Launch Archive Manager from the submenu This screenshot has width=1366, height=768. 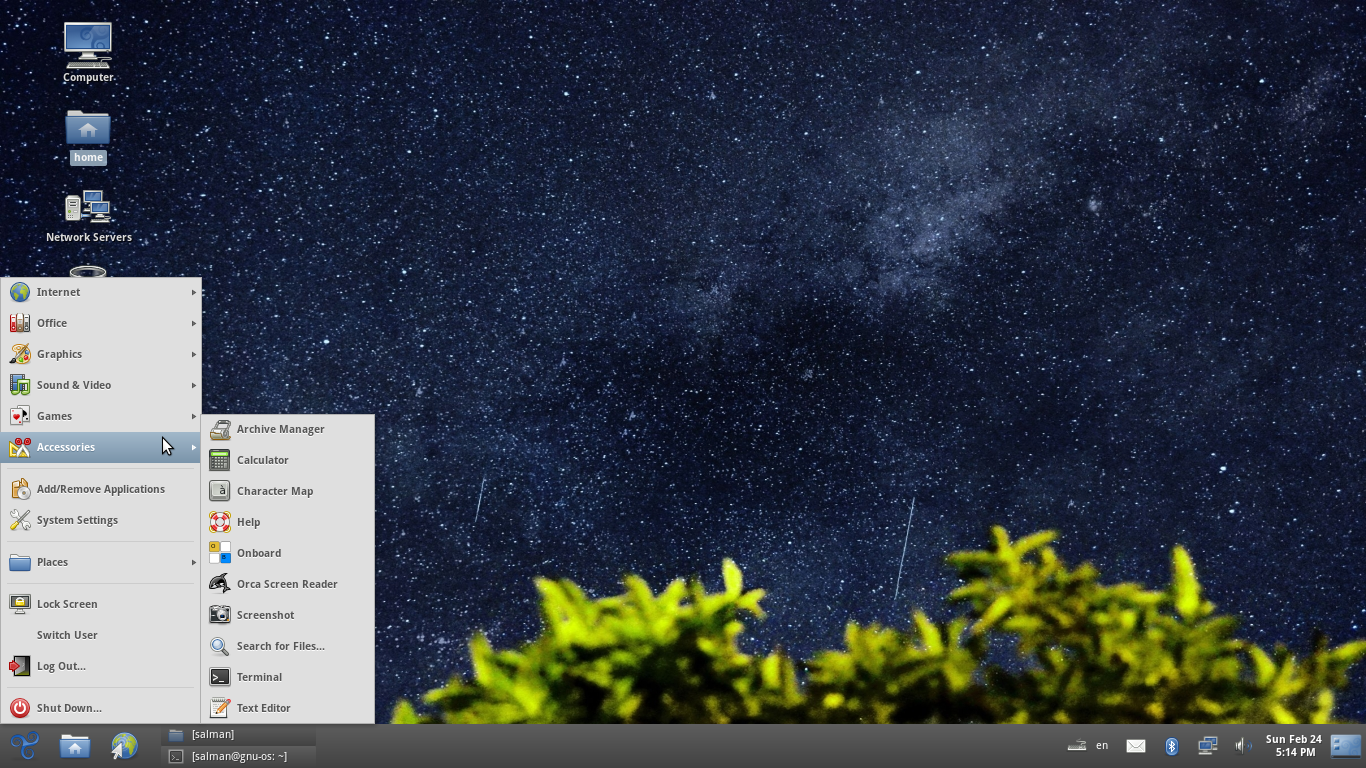[x=280, y=429]
